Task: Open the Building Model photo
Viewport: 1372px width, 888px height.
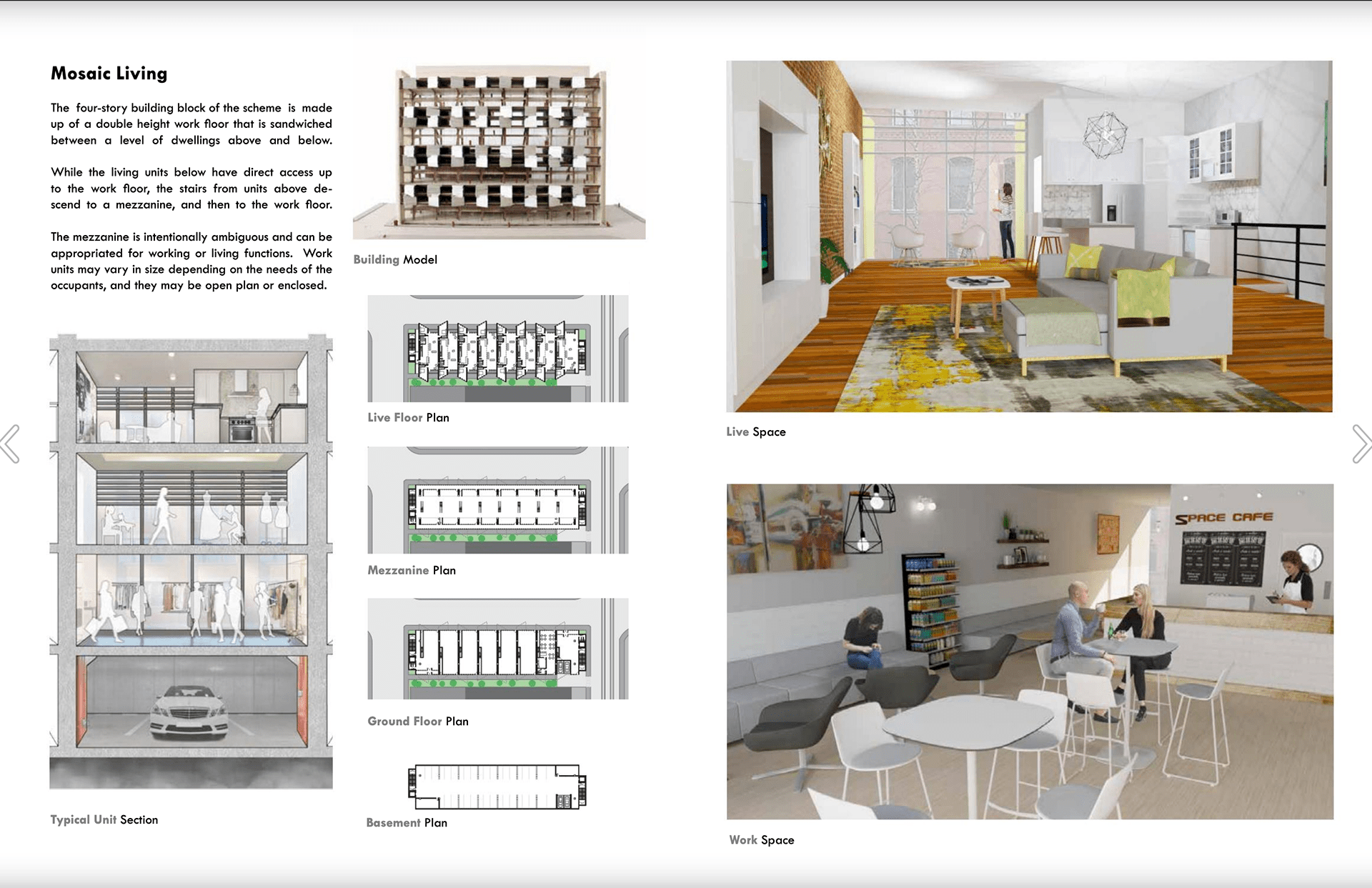Action: click(499, 152)
